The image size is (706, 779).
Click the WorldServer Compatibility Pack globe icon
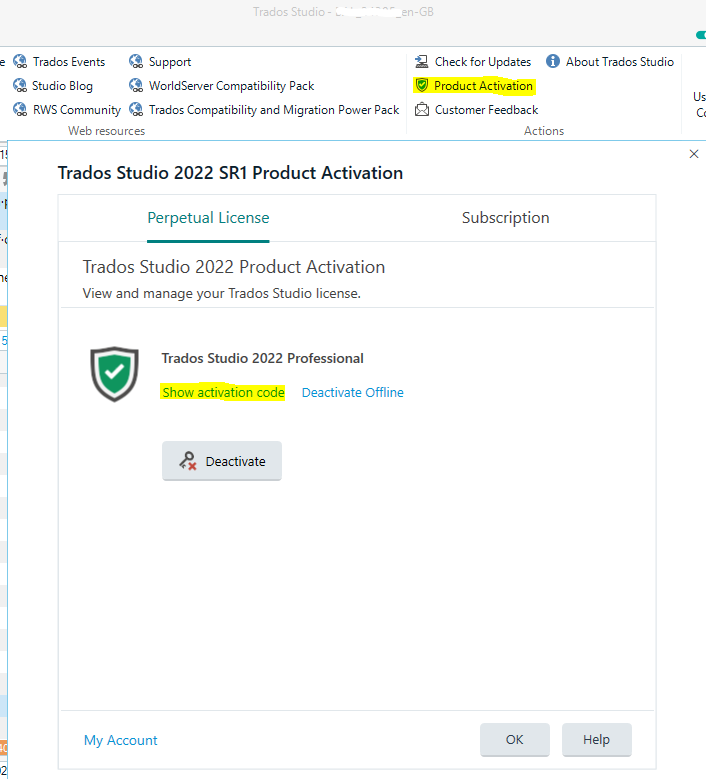[136, 85]
